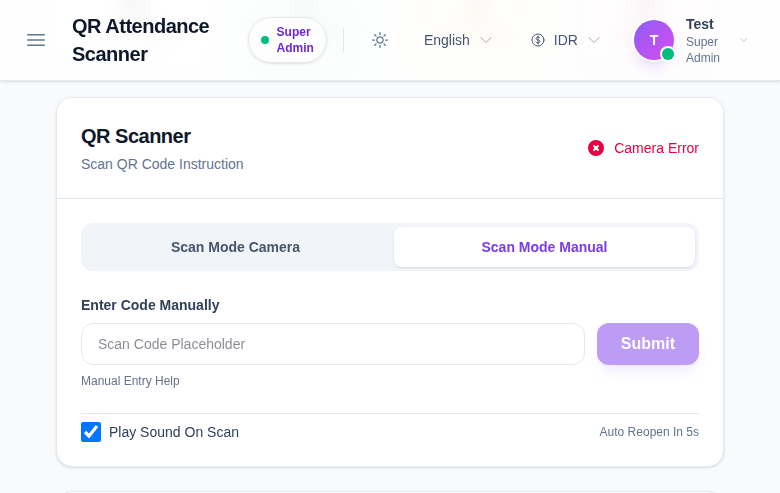Select the Scan Mode Manual tab

coord(544,247)
